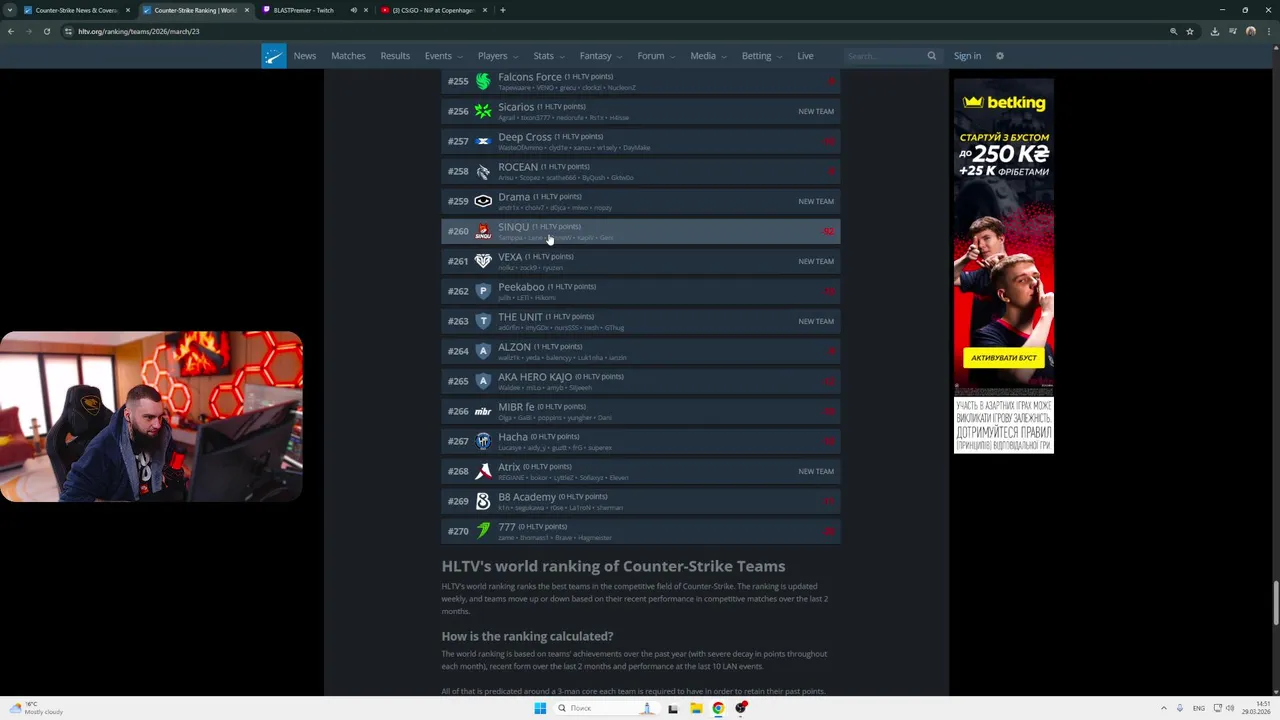Open the browser tab search dropdown
The height and width of the screenshot is (720, 1280).
coord(10,10)
